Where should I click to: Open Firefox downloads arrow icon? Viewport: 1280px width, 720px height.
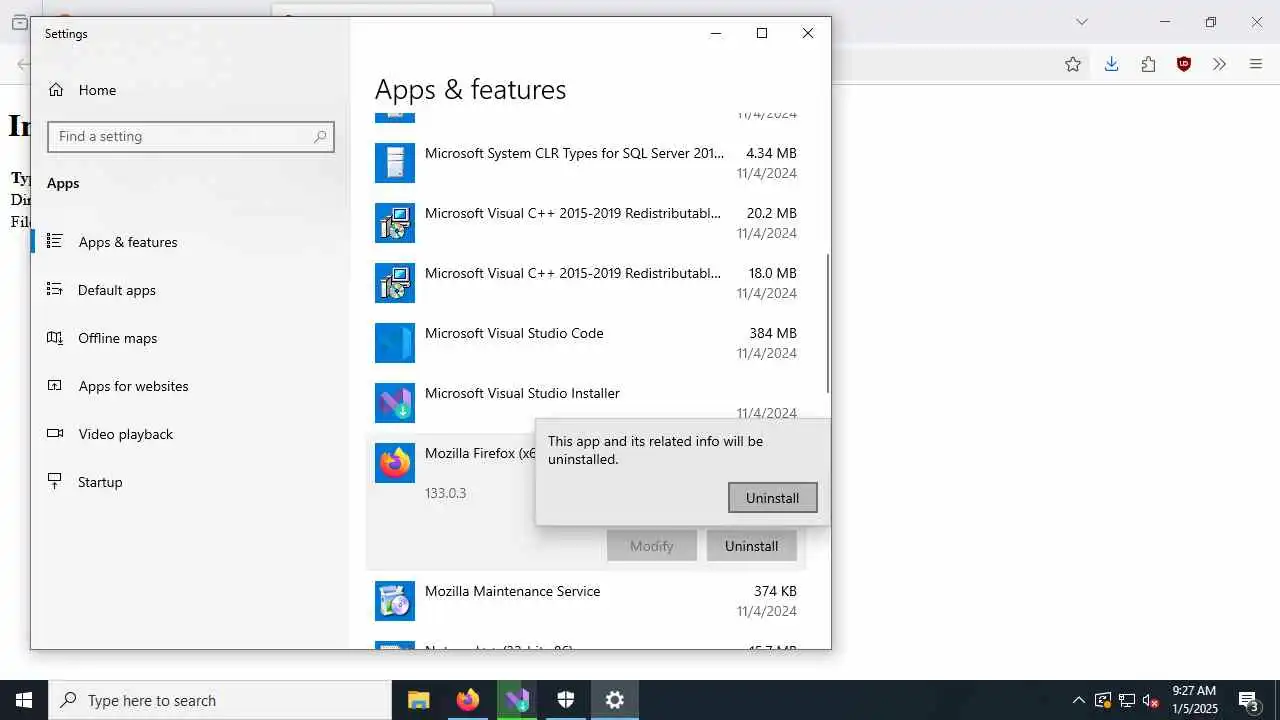tap(1111, 64)
